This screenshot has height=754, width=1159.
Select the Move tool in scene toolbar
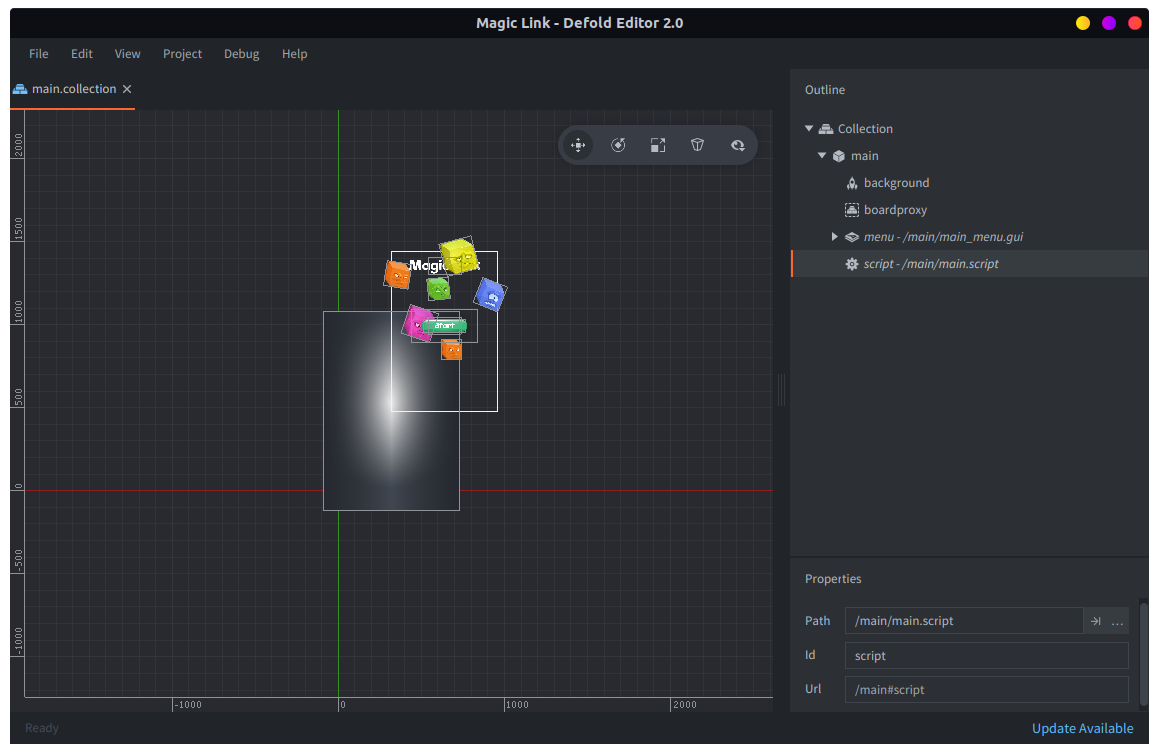pyautogui.click(x=578, y=145)
